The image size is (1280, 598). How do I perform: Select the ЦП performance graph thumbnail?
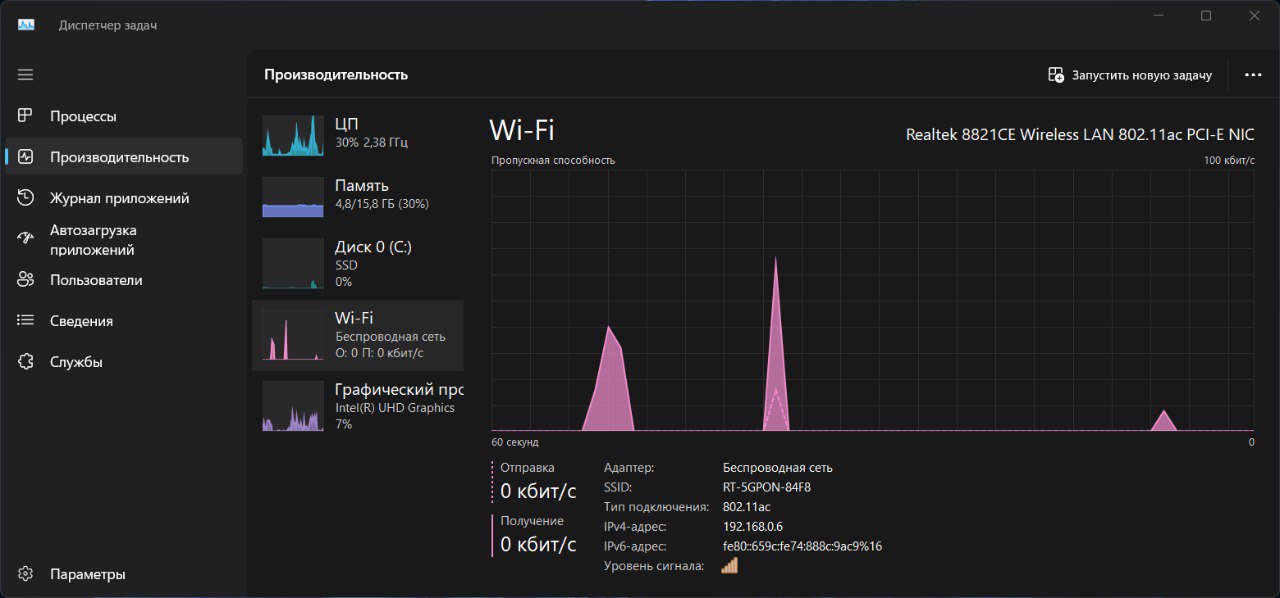293,135
